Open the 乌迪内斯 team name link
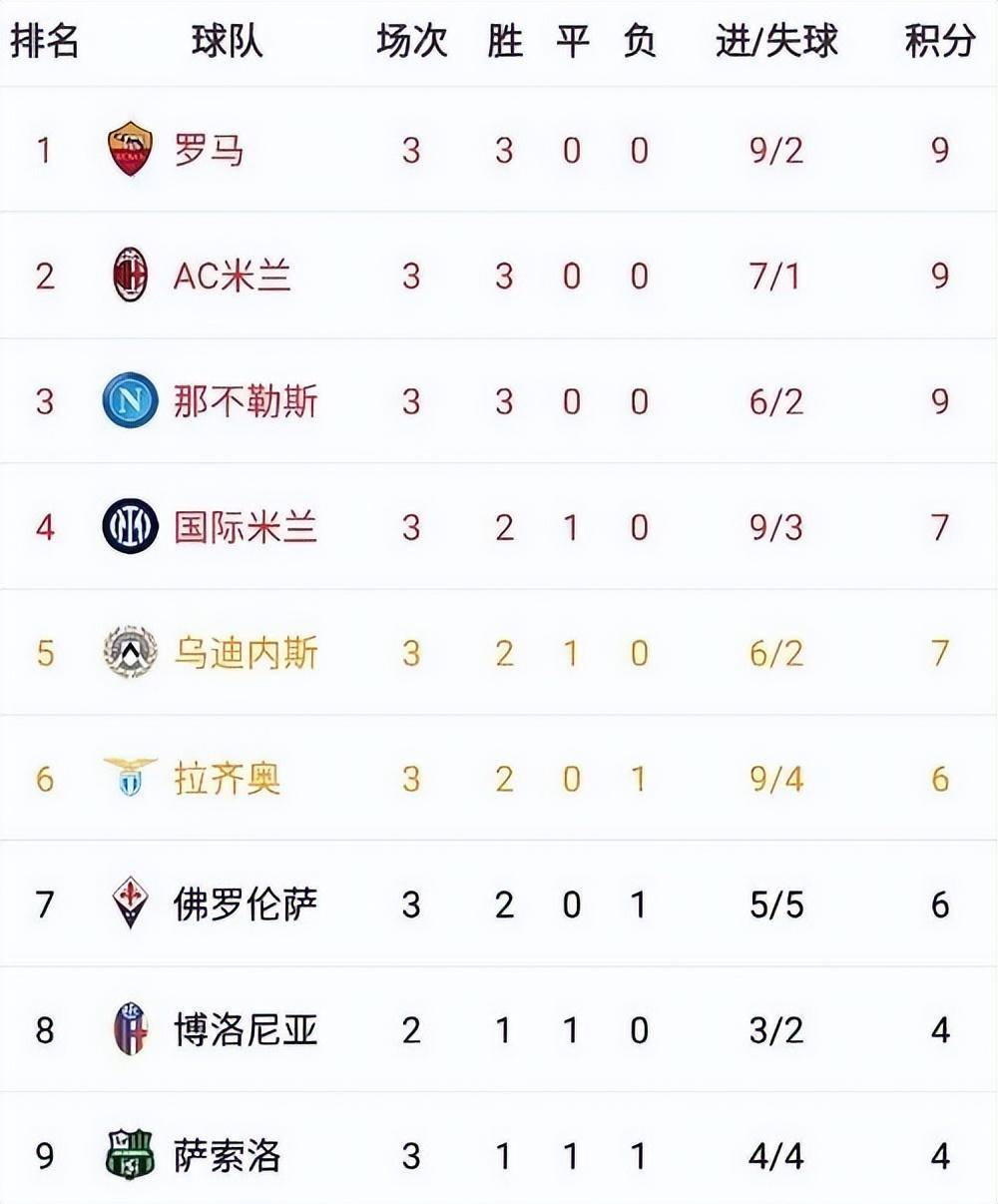 pyautogui.click(x=246, y=653)
